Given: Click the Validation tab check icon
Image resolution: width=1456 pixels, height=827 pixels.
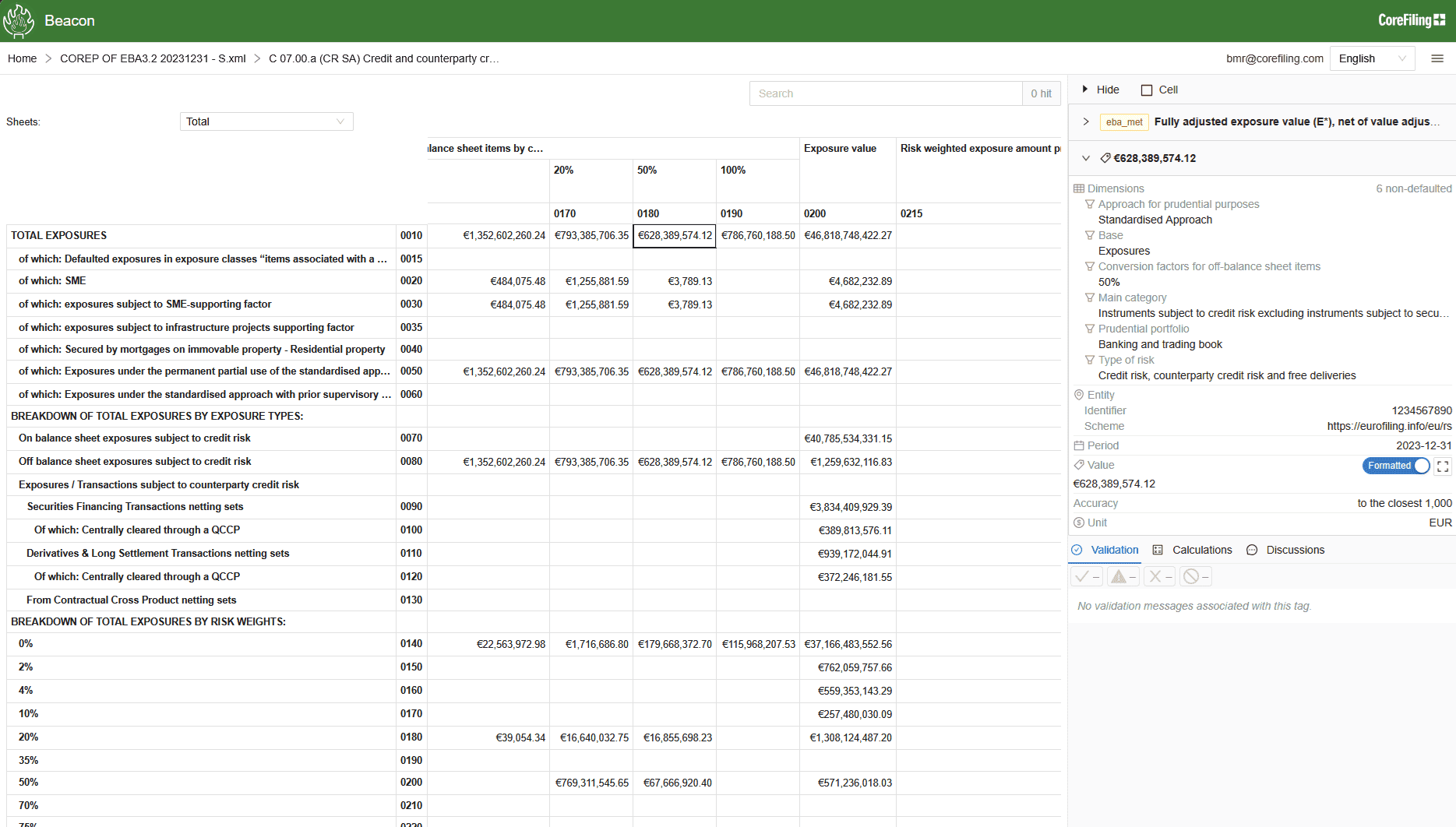Looking at the screenshot, I should tap(1077, 550).
